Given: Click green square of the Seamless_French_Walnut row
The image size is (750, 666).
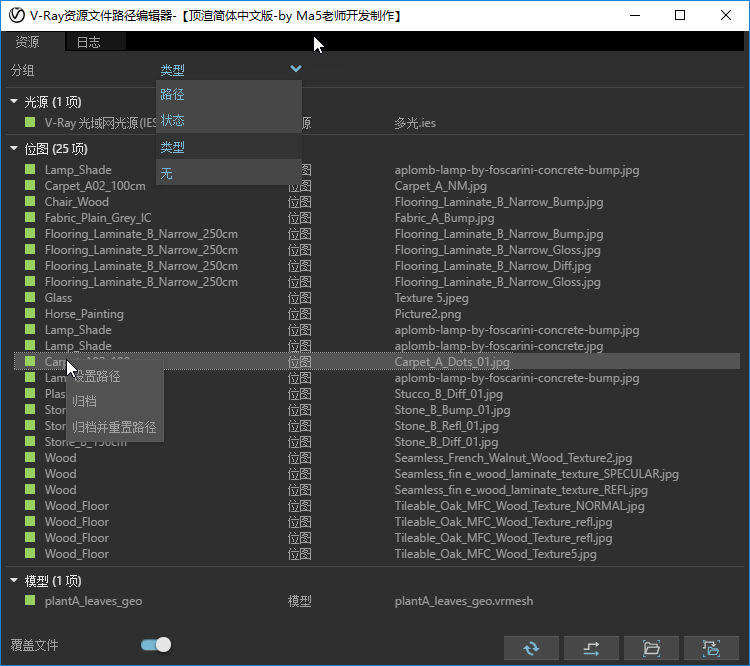Looking at the screenshot, I should (x=30, y=457).
